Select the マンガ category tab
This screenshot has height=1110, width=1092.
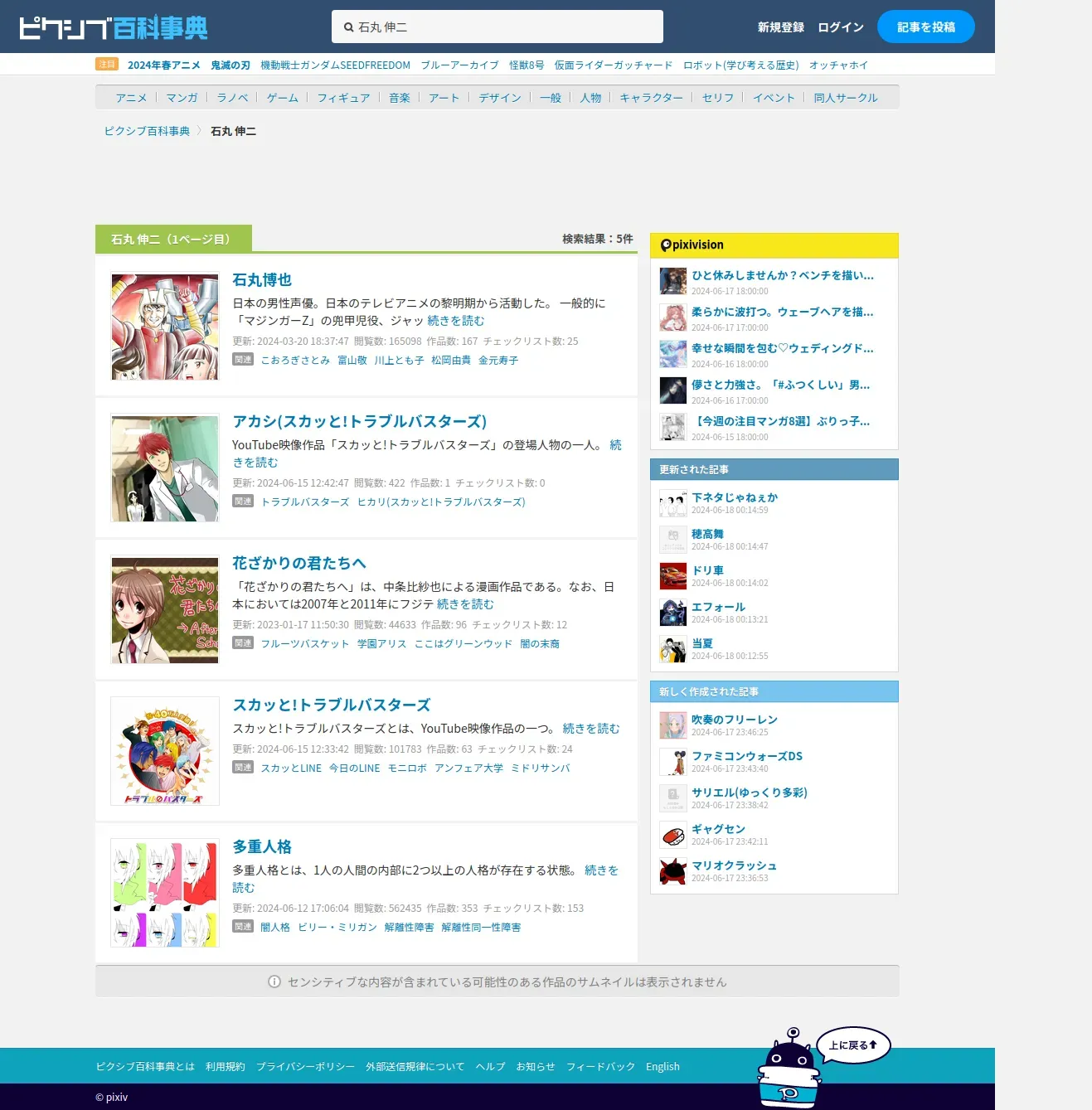pos(182,98)
